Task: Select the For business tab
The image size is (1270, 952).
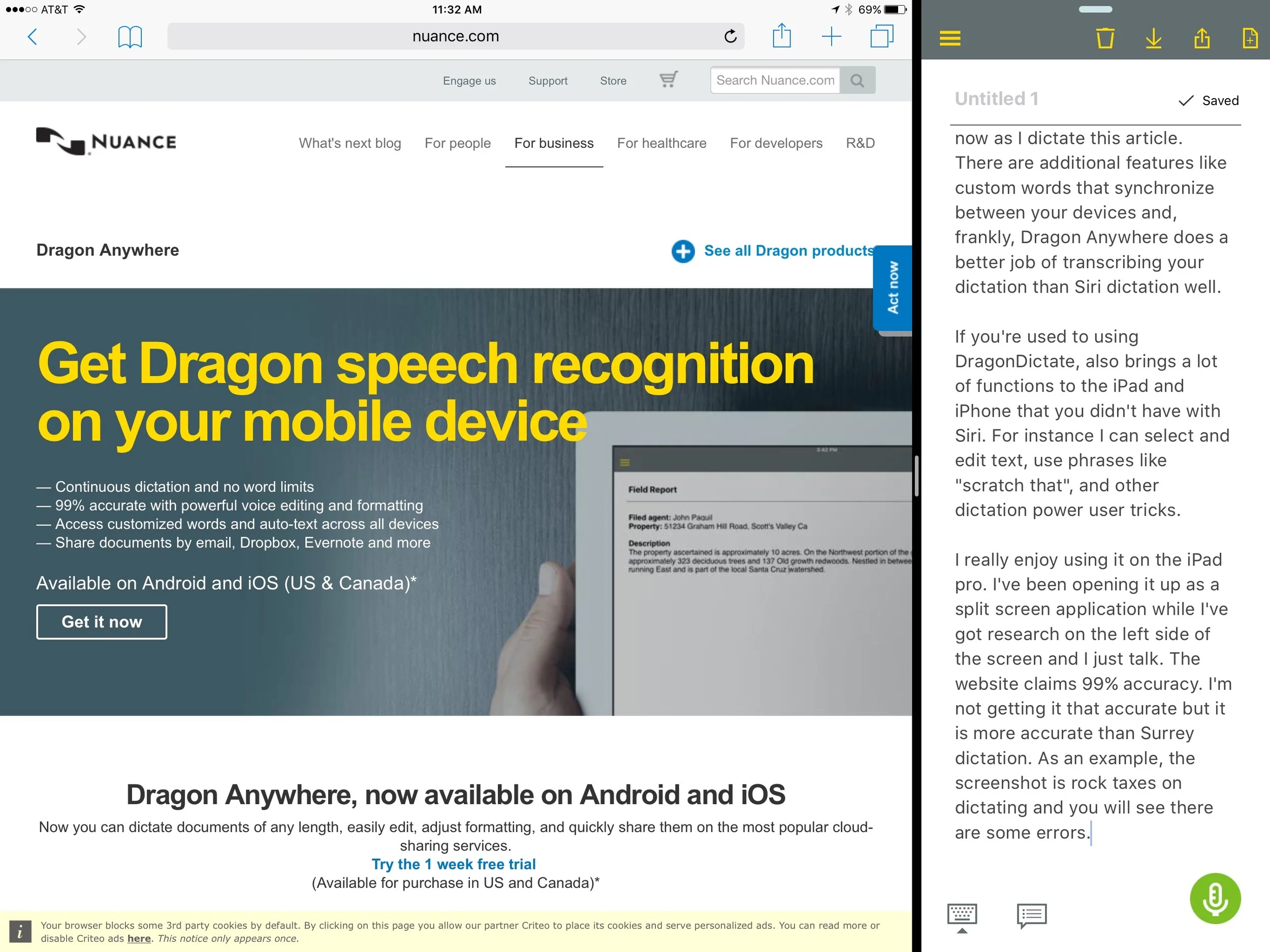Action: tap(554, 143)
